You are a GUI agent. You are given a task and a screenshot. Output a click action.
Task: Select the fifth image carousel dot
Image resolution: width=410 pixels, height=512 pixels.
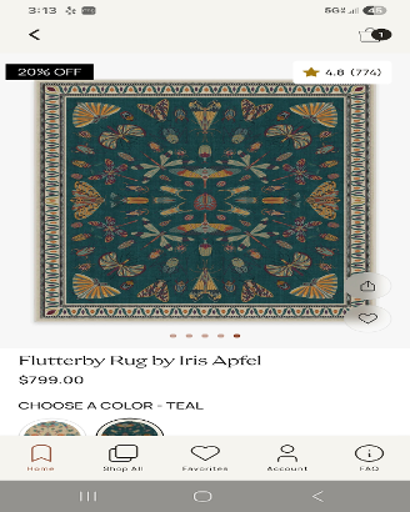pyautogui.click(x=237, y=336)
